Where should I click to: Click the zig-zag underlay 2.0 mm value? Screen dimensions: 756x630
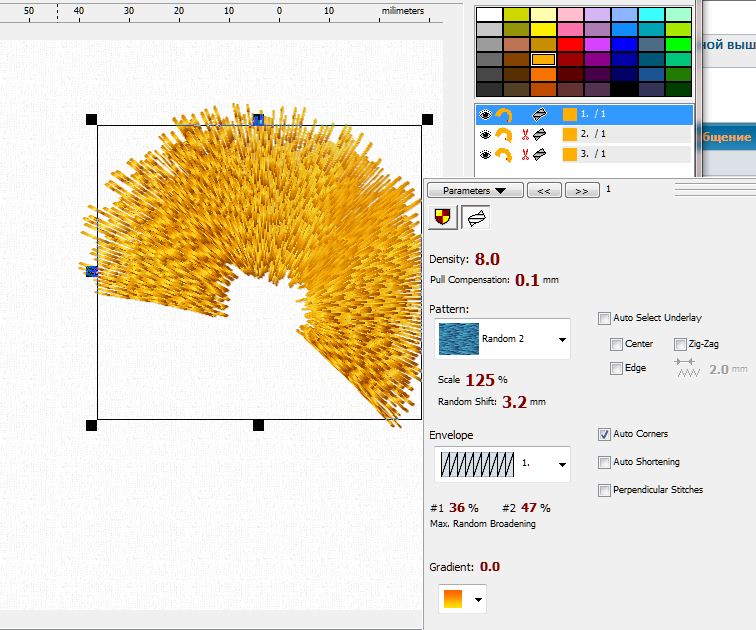click(x=718, y=370)
